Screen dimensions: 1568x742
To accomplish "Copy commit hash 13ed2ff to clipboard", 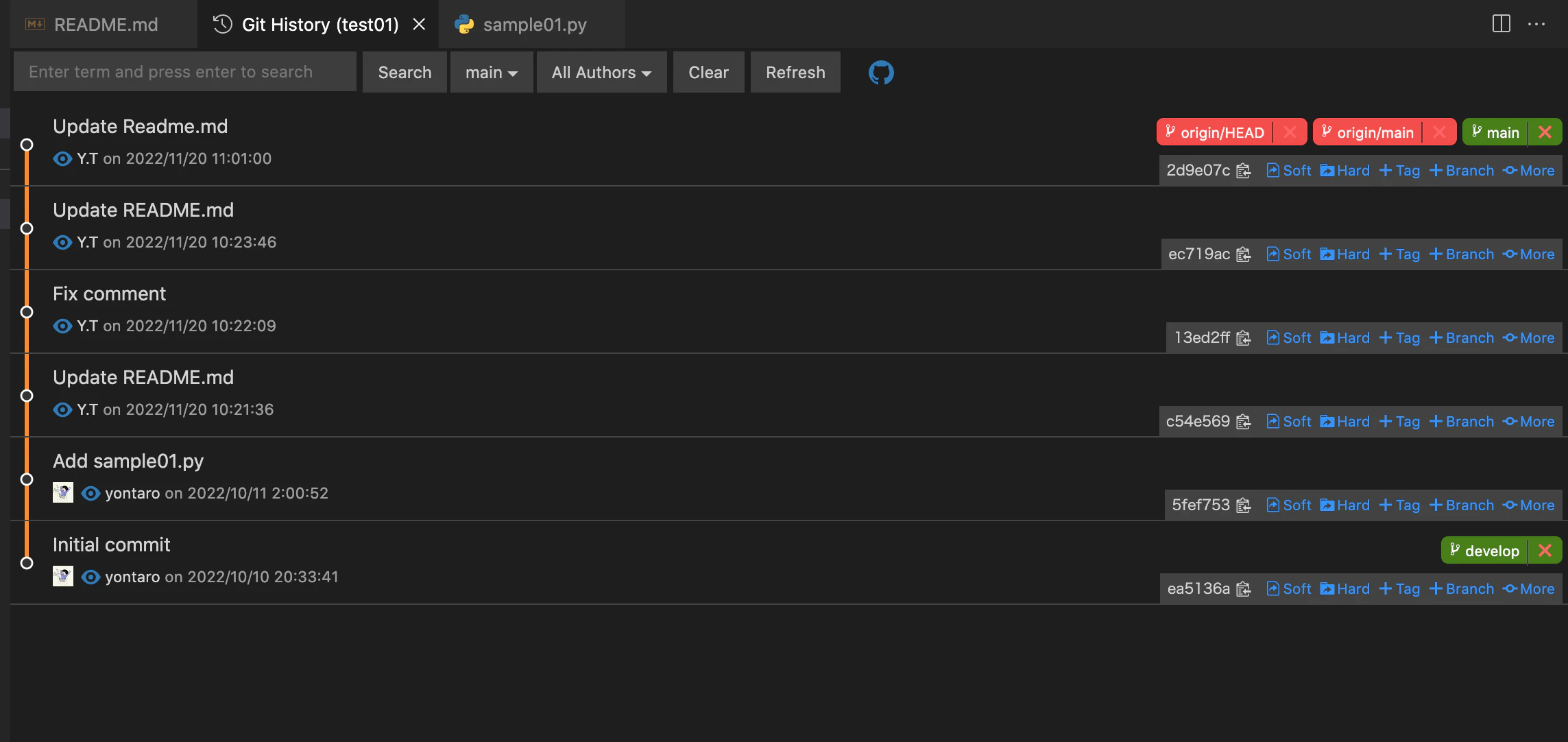I will point(1244,338).
